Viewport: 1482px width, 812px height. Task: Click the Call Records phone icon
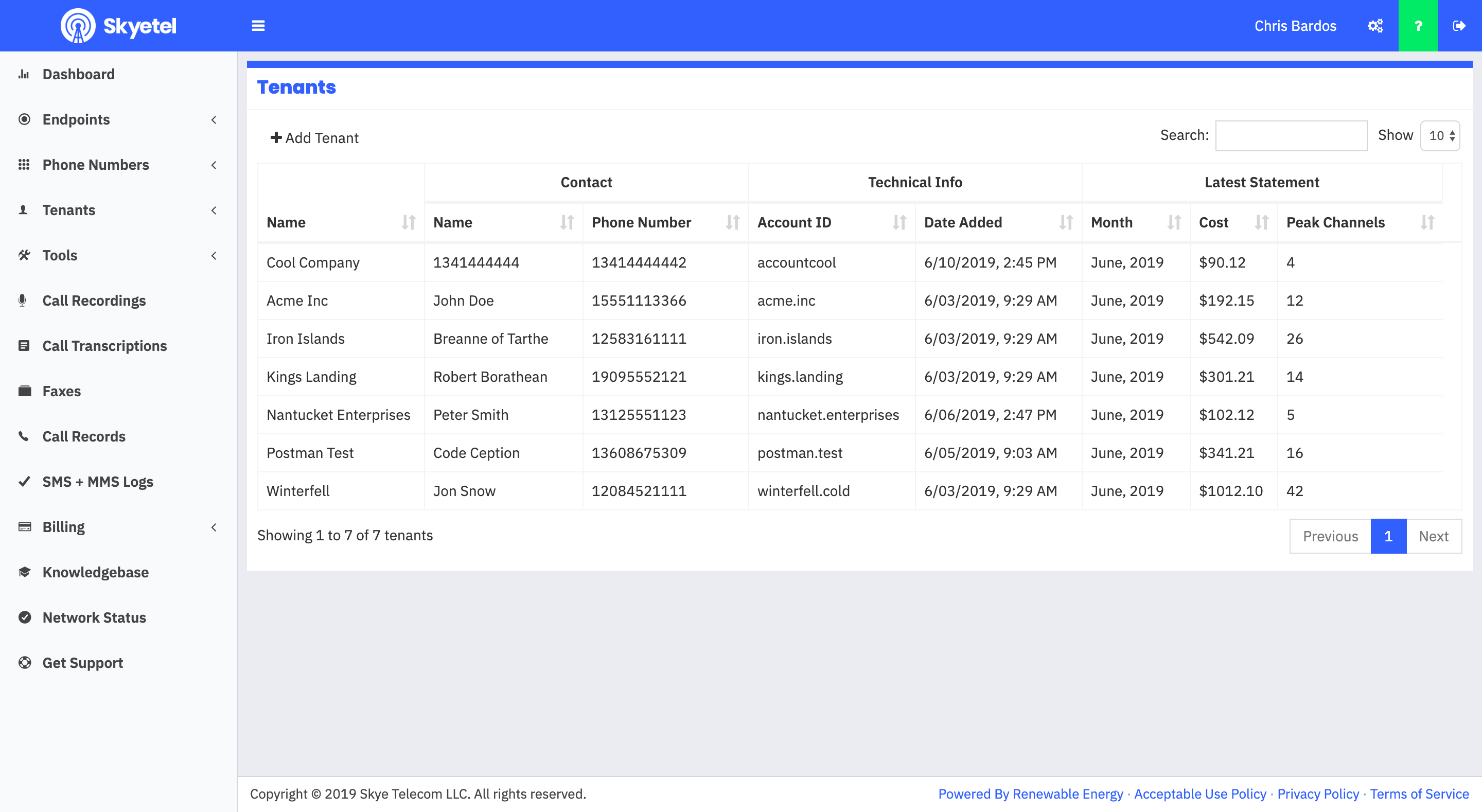click(24, 436)
